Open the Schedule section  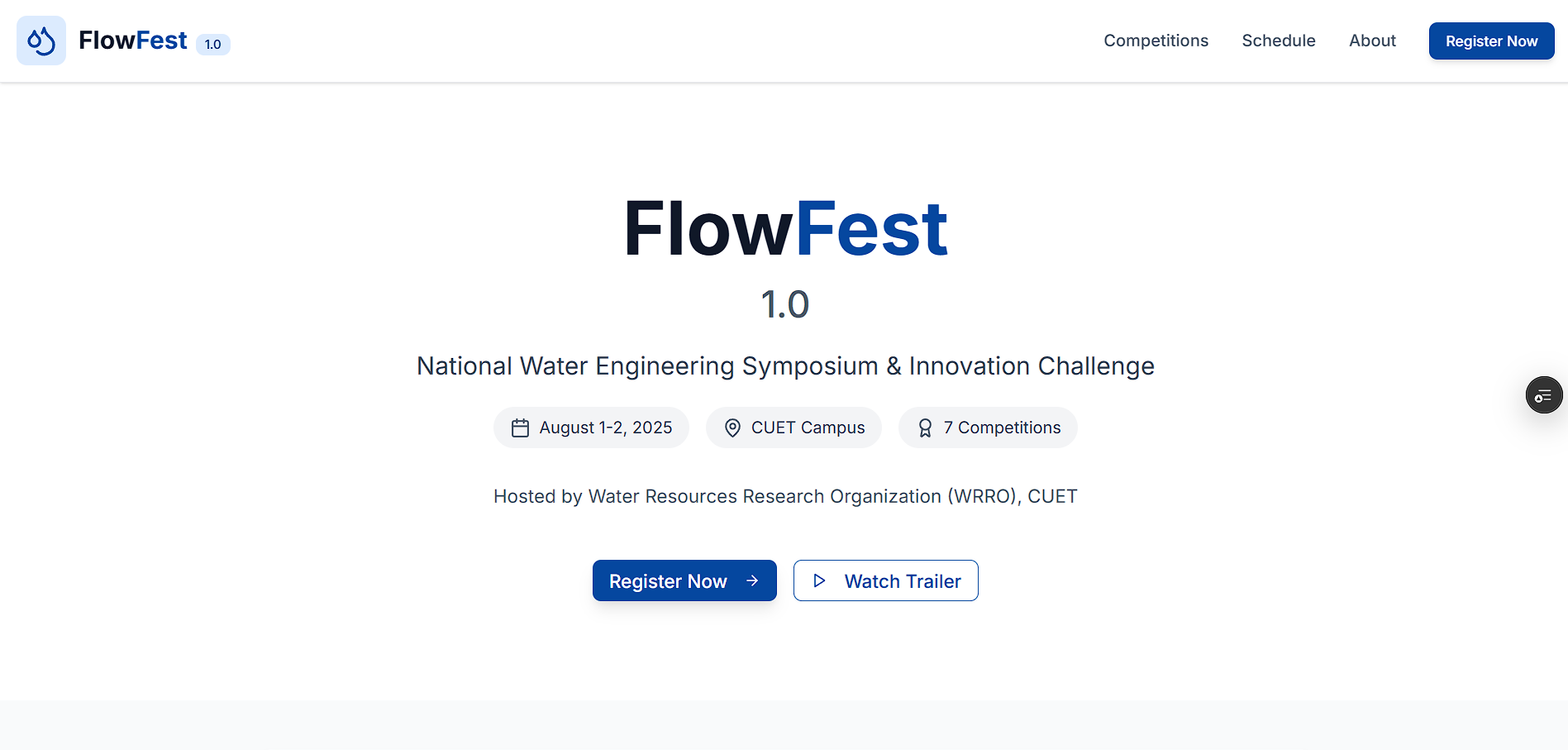(1278, 41)
